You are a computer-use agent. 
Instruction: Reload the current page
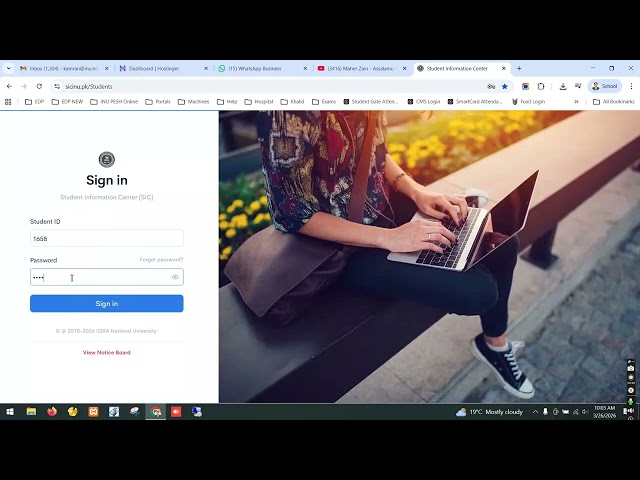tap(39, 87)
